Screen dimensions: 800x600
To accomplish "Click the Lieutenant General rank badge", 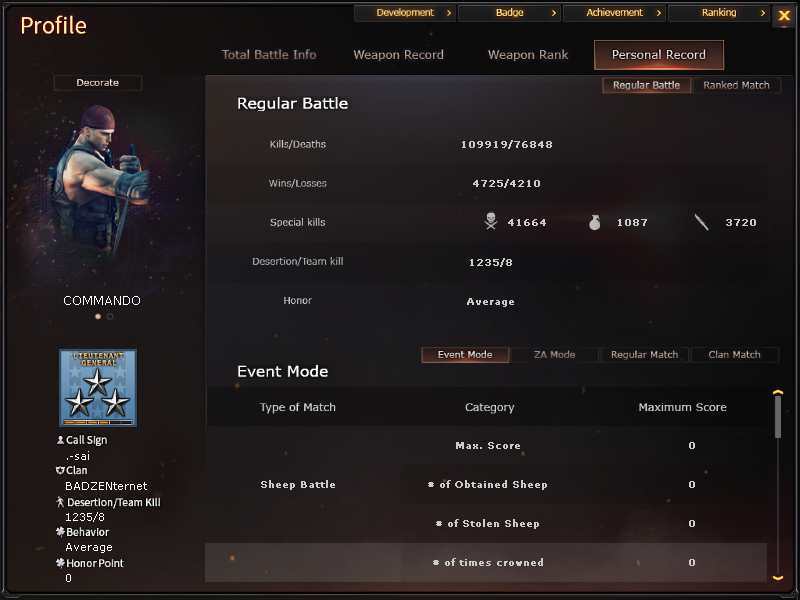I will tap(98, 388).
